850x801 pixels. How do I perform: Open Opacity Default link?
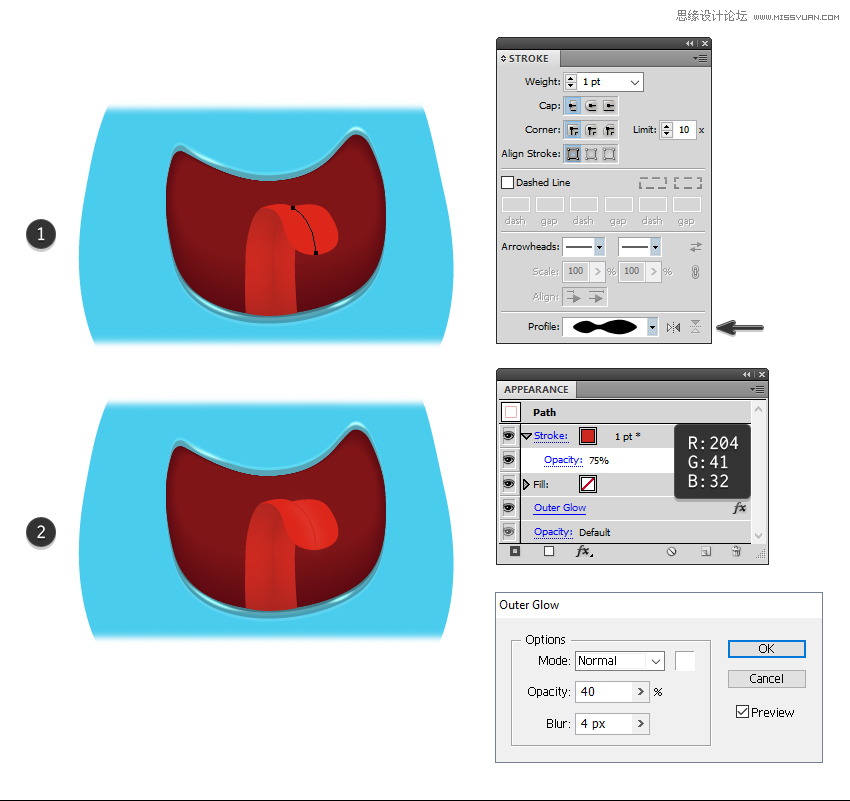(553, 532)
